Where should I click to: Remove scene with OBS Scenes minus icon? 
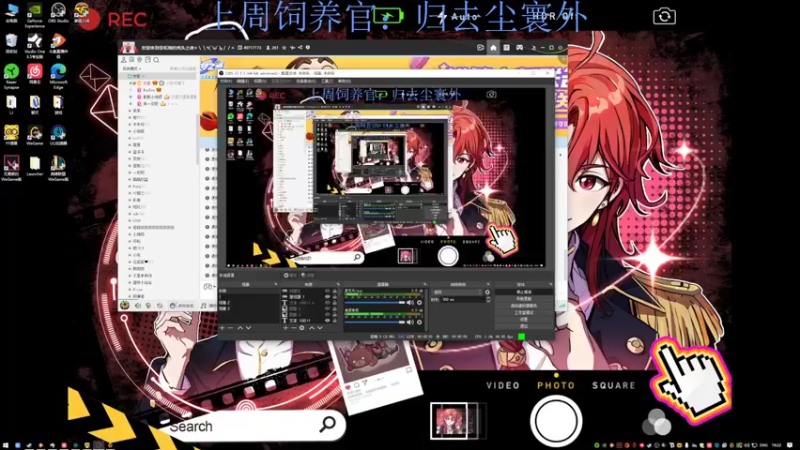click(x=230, y=328)
